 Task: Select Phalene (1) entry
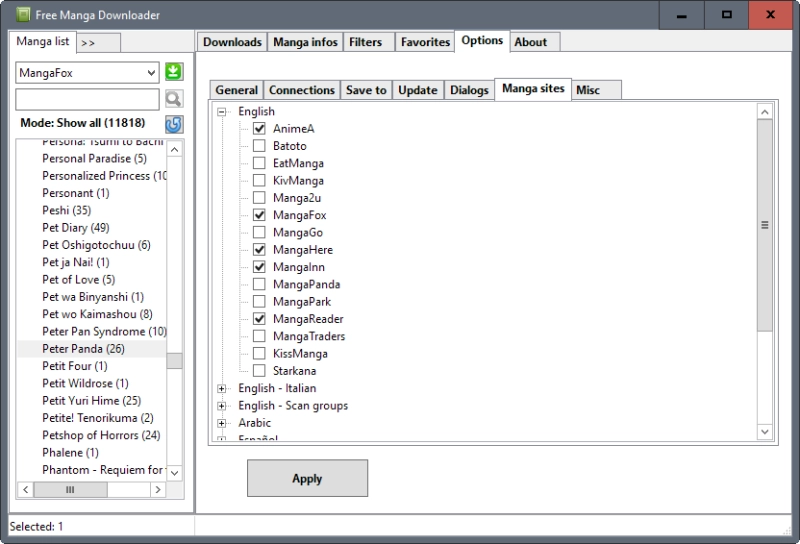(x=70, y=453)
